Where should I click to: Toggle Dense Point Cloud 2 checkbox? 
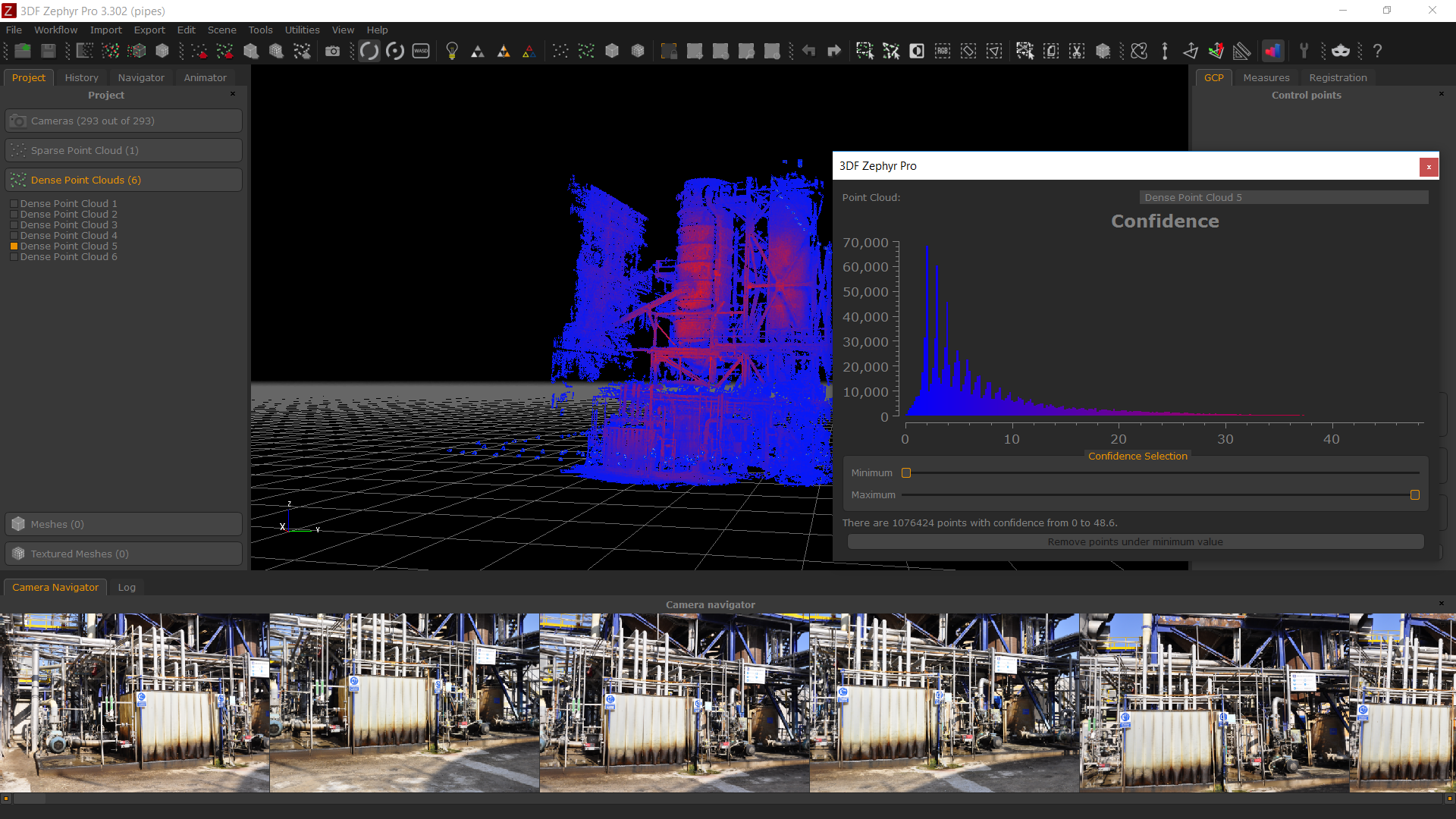coord(14,215)
